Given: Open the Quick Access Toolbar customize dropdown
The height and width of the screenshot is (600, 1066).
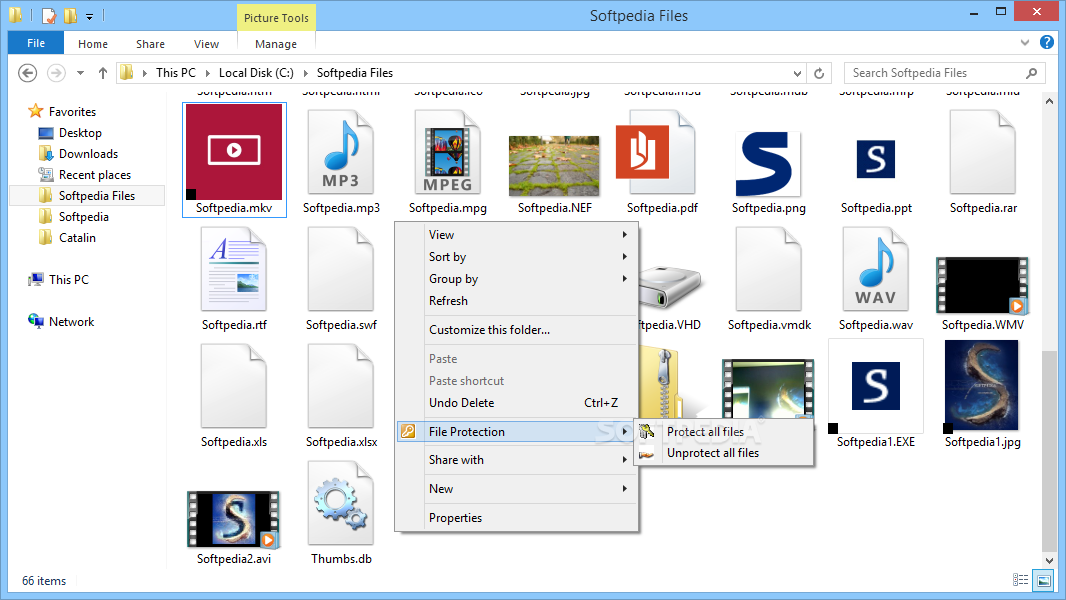Looking at the screenshot, I should [89, 16].
